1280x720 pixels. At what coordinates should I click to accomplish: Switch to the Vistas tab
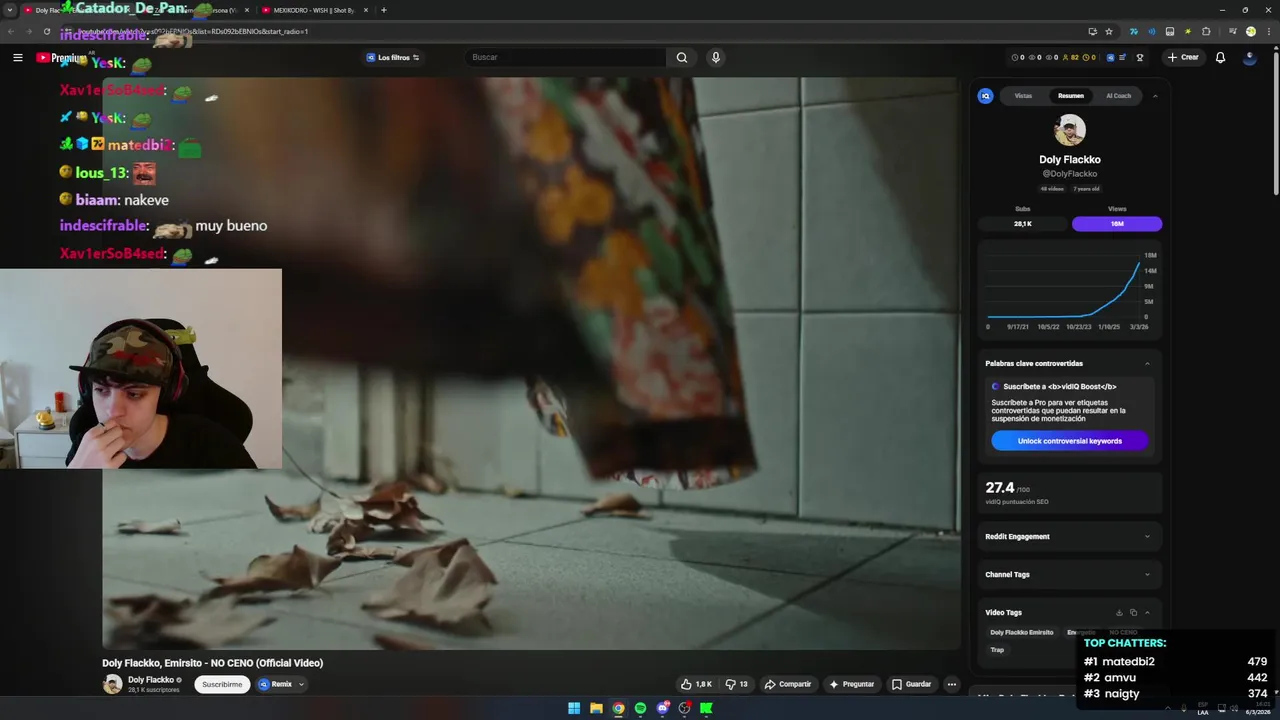1023,96
